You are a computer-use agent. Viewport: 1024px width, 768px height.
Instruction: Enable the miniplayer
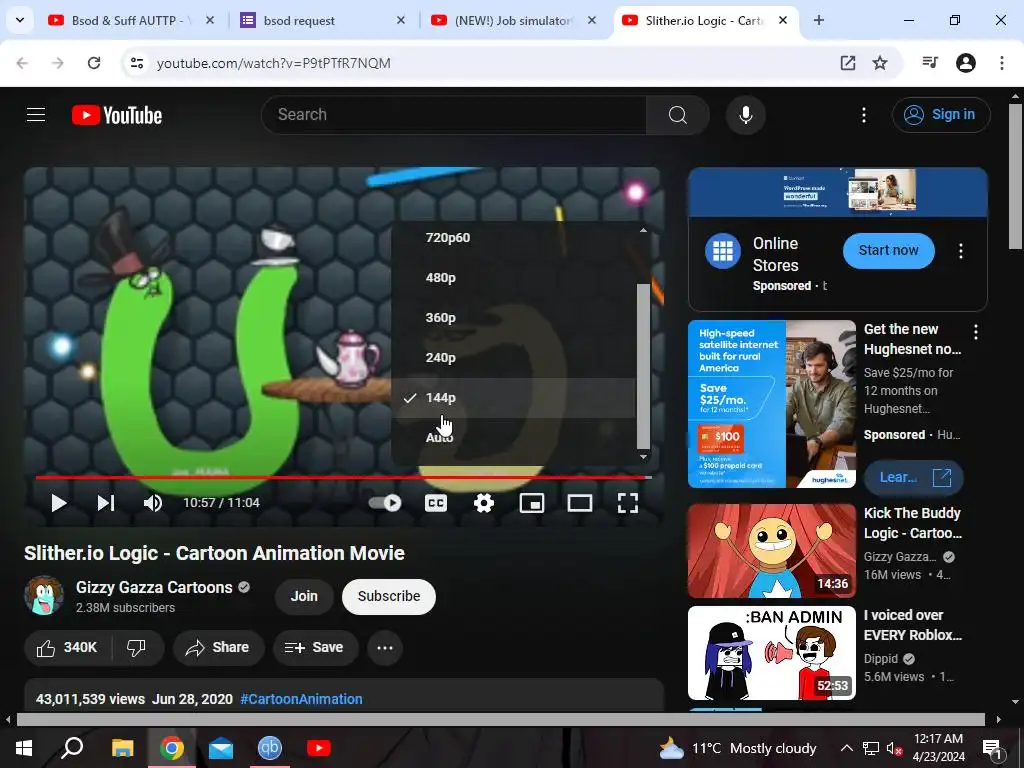point(532,503)
